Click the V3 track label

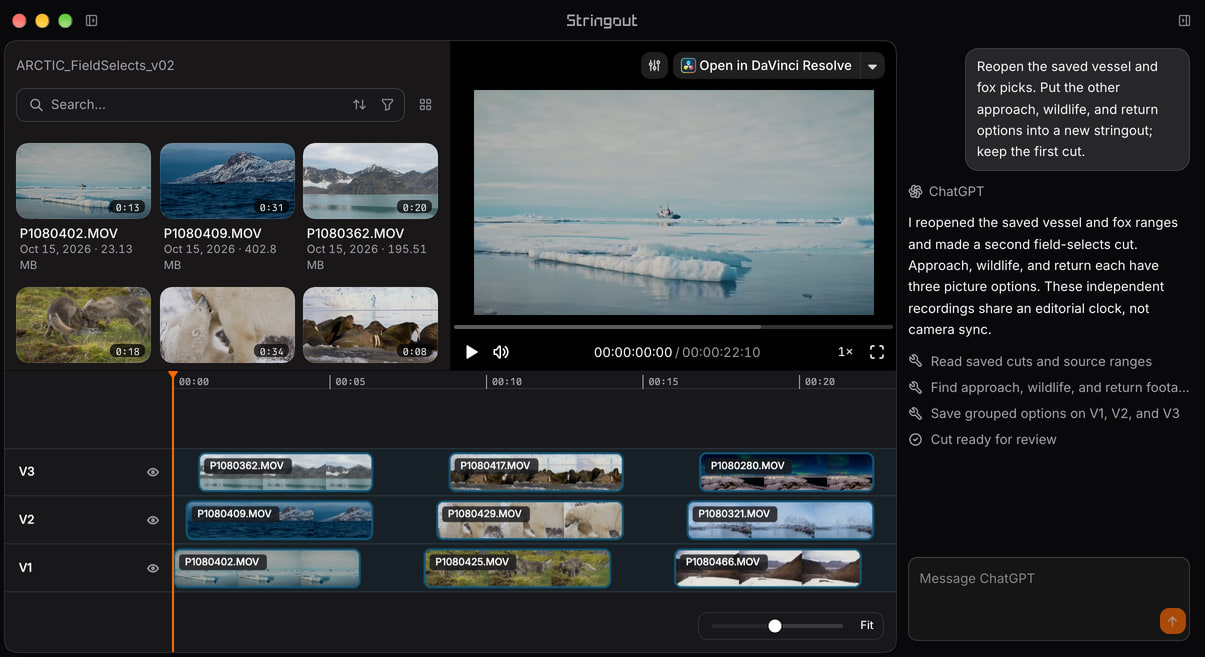tap(27, 472)
